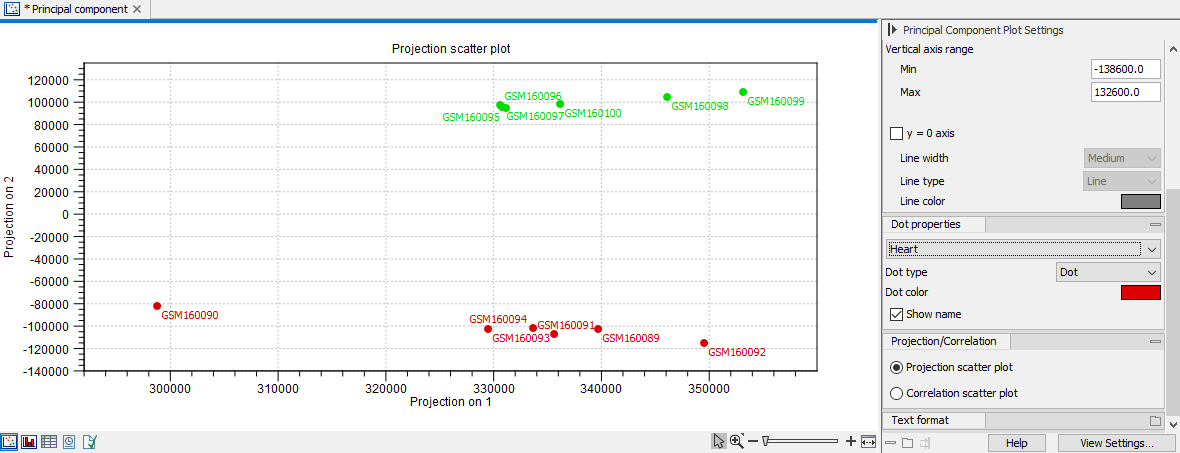
Task: Open element info view with checkmark
Action: click(89, 441)
